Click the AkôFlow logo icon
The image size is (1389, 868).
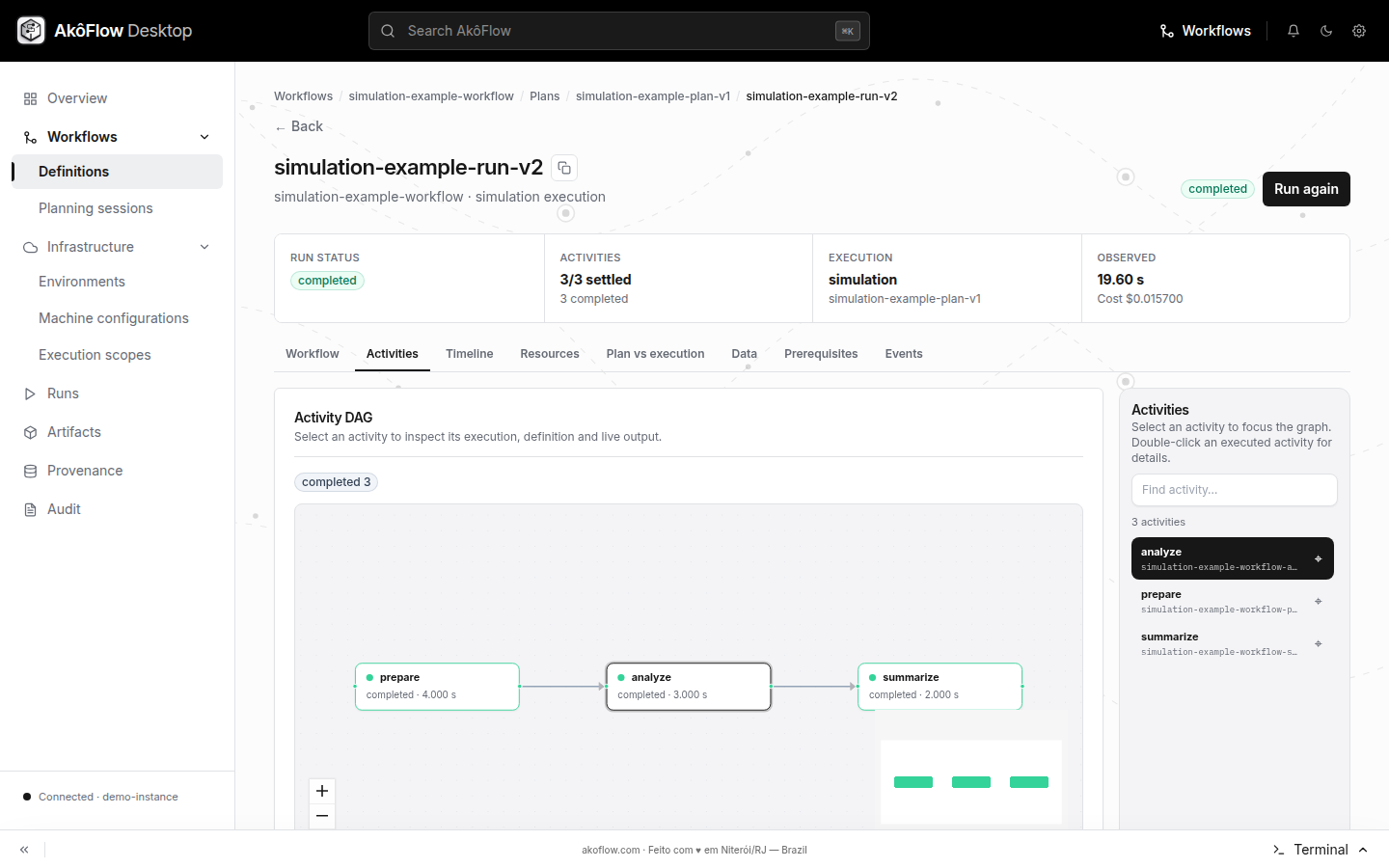tap(31, 31)
